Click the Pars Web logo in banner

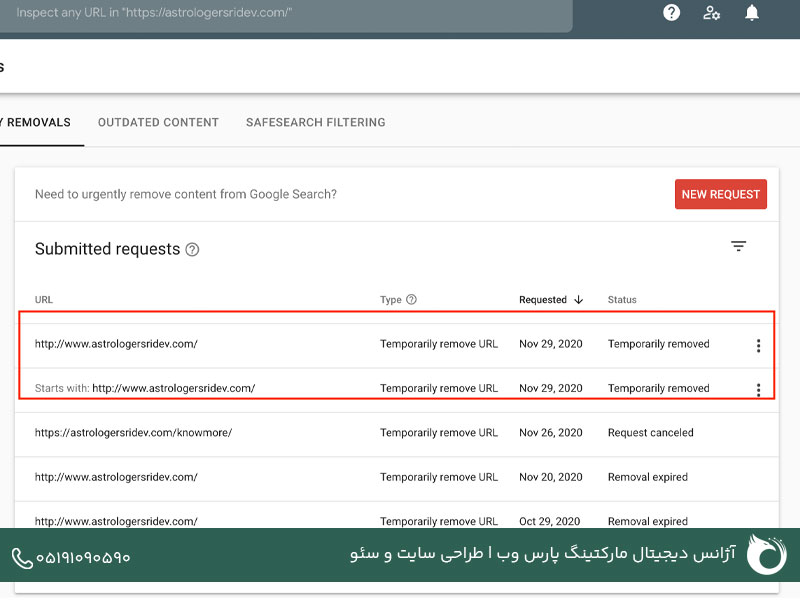click(x=766, y=555)
